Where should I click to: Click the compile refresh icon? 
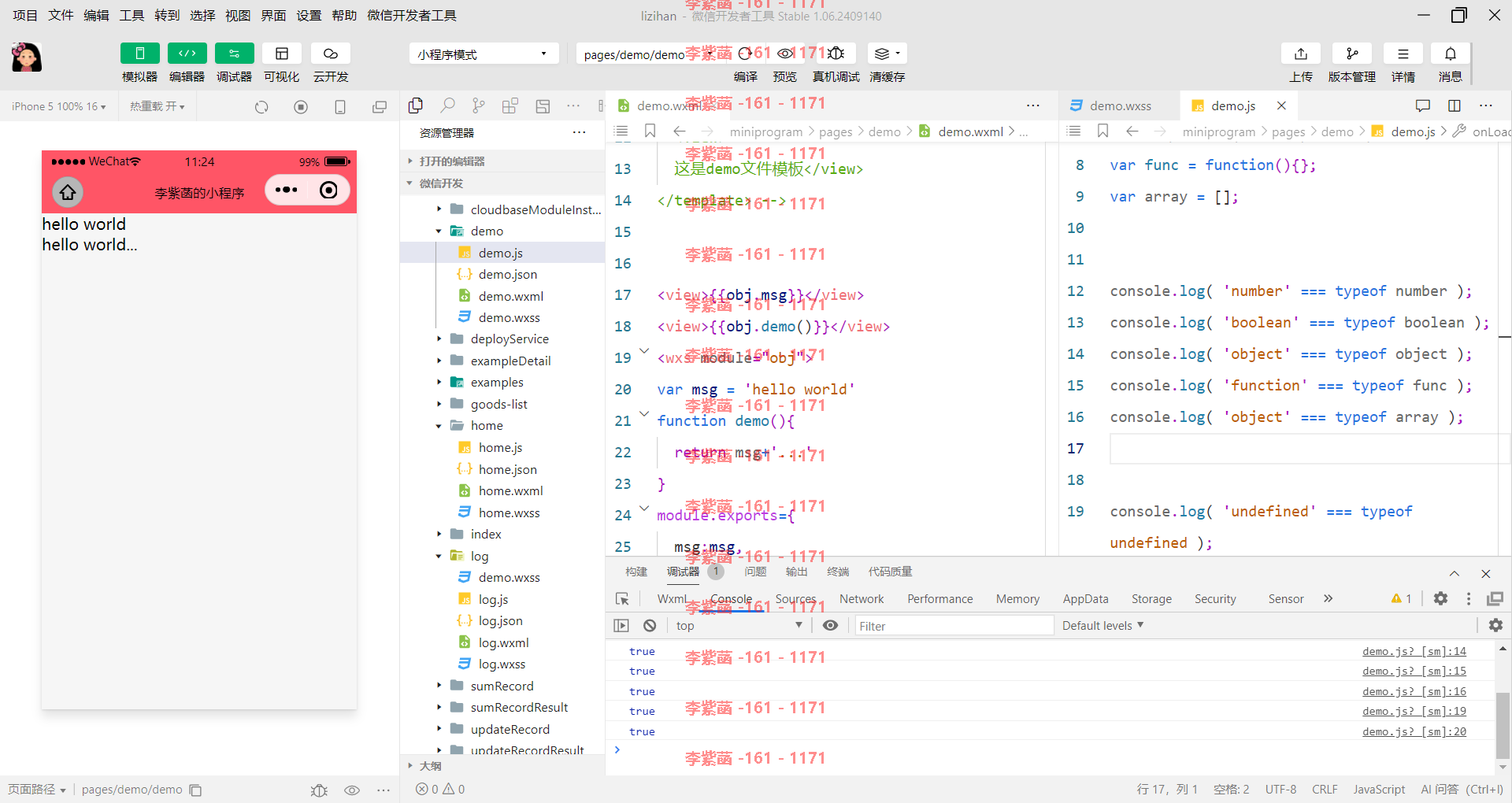point(745,54)
